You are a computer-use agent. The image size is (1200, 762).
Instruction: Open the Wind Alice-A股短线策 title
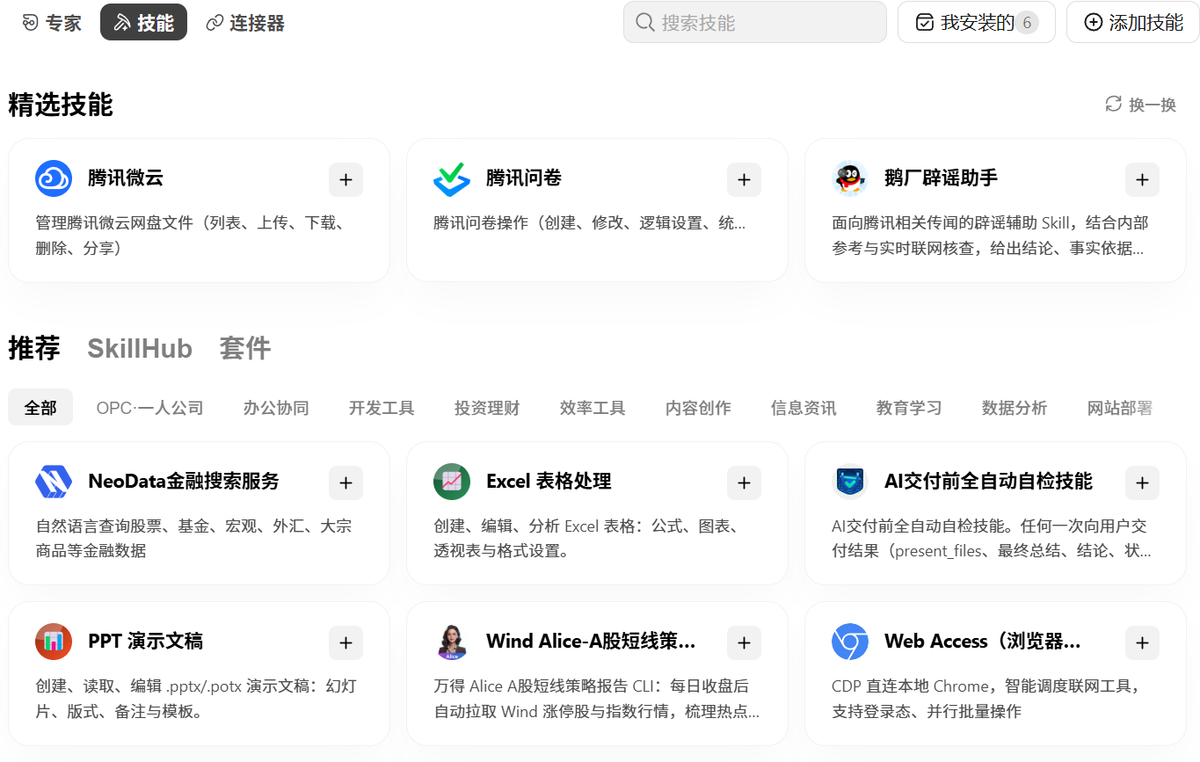[591, 642]
